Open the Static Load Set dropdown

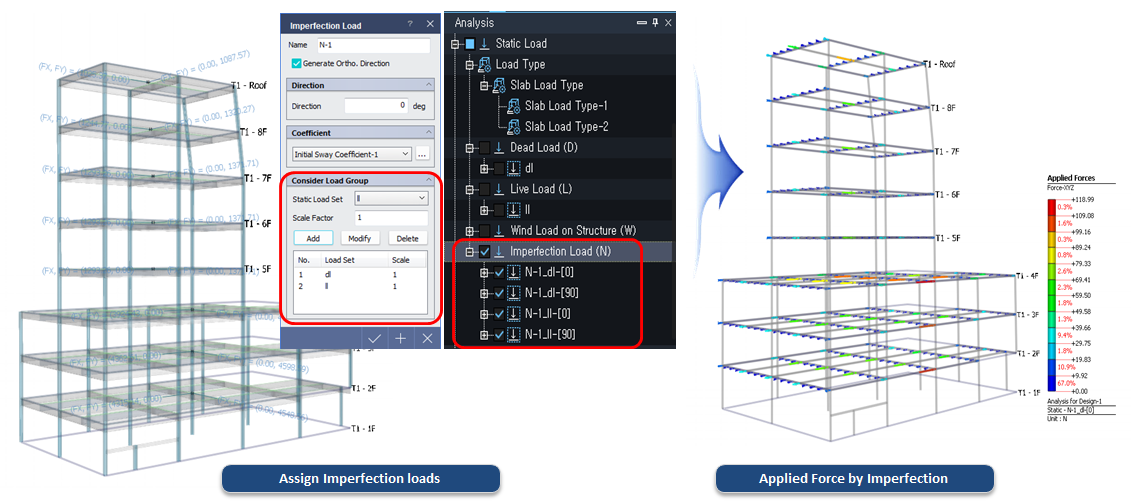(x=391, y=199)
